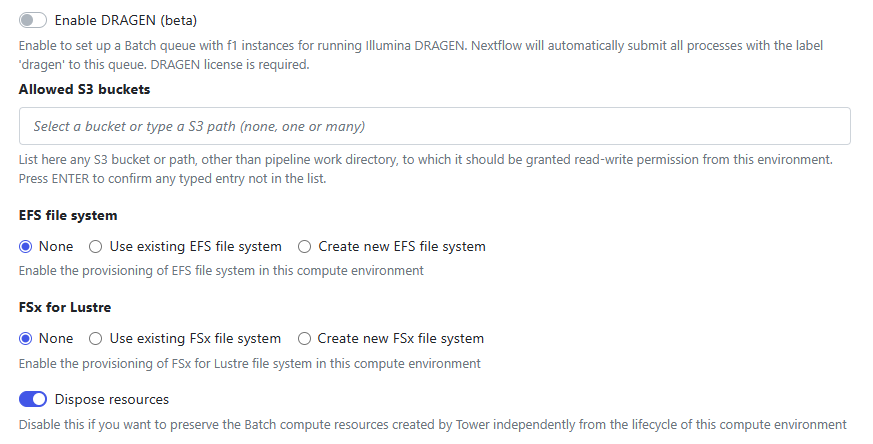This screenshot has height=444, width=873.
Task: Pick the Create new FSx file system radio button
Action: click(x=305, y=339)
